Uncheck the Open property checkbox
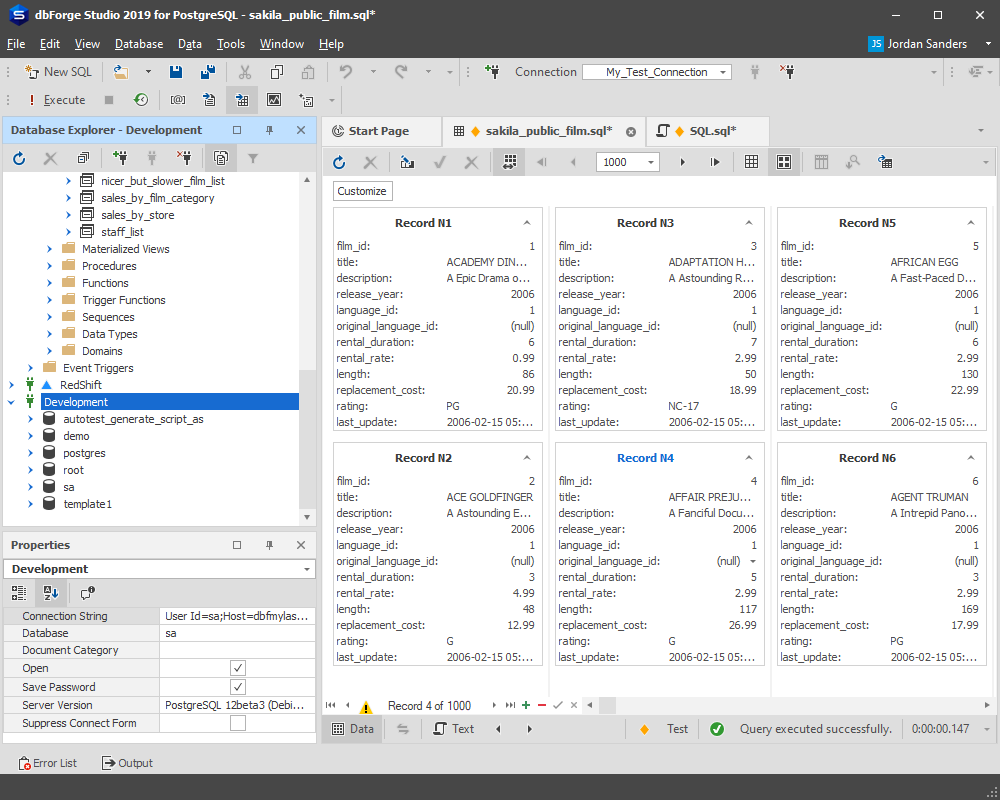The image size is (1000, 800). (x=238, y=668)
